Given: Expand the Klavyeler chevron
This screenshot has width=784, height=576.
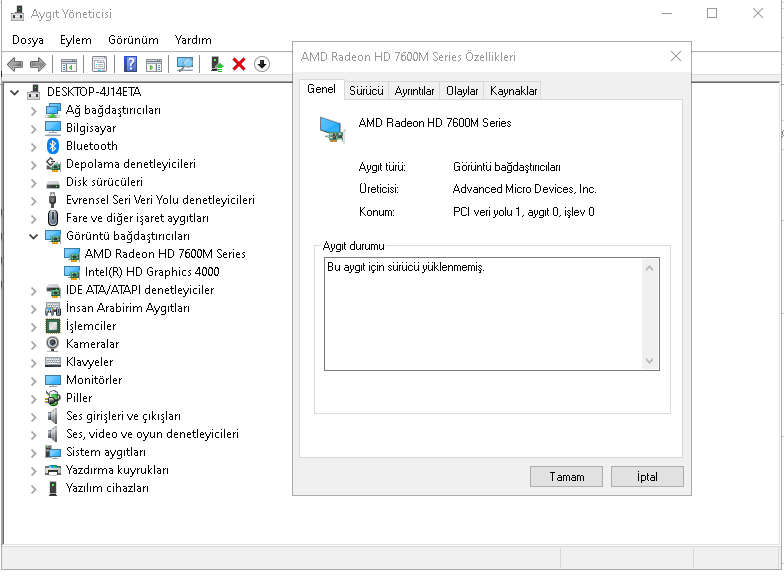Looking at the screenshot, I should 34,362.
